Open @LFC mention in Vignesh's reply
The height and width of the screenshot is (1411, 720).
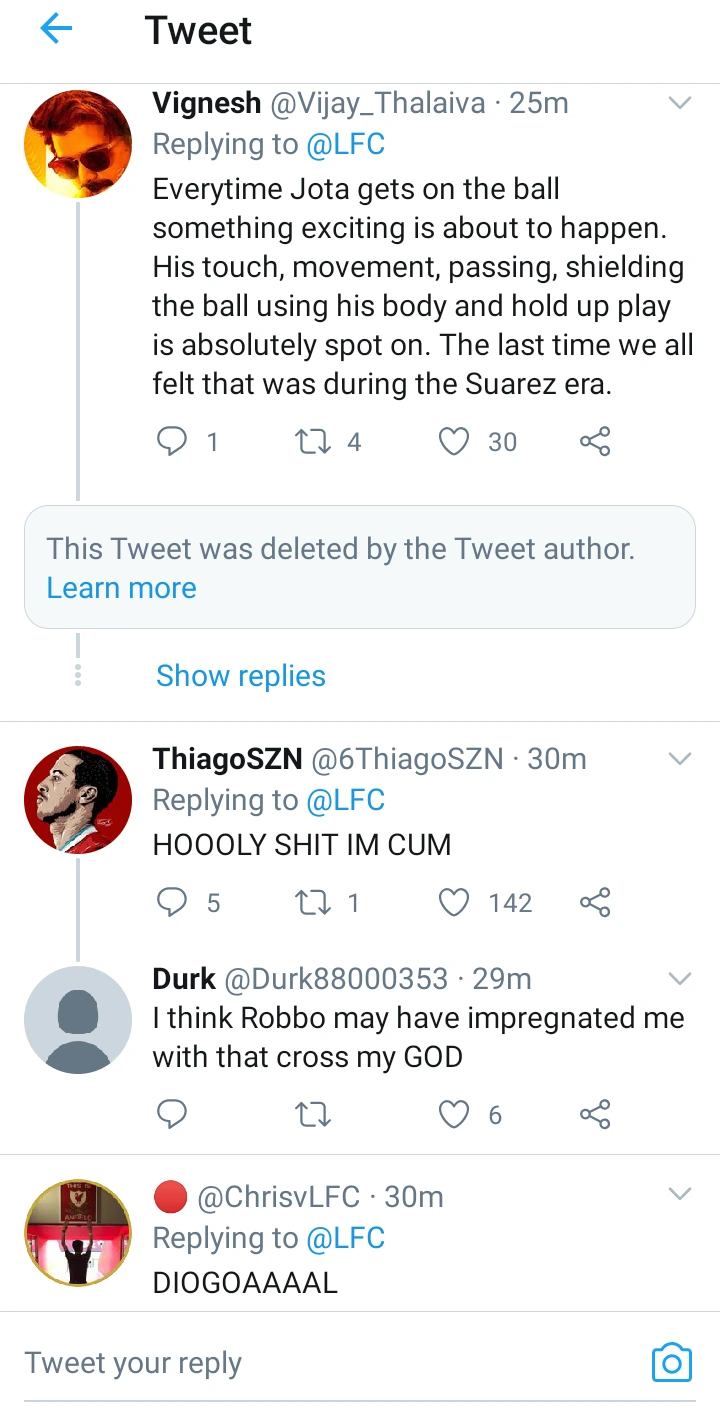click(345, 145)
